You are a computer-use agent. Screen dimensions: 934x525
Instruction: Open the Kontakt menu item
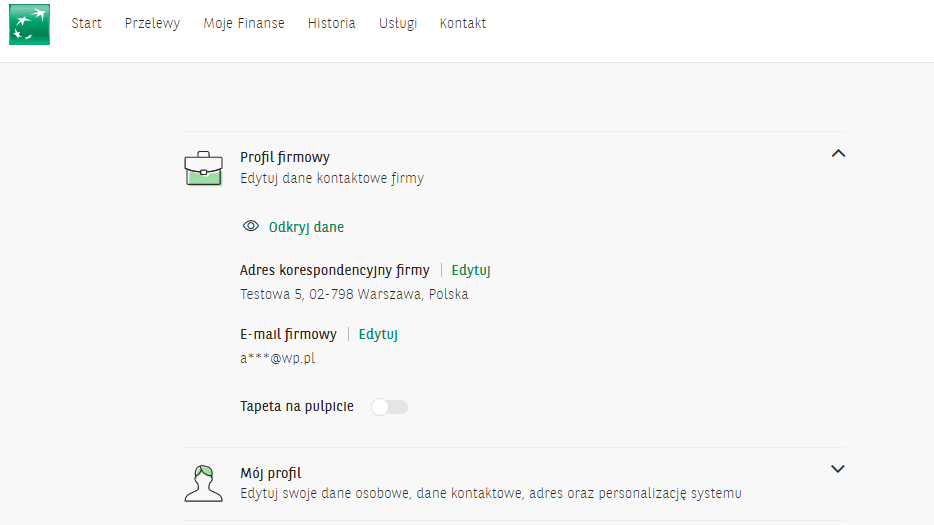(463, 23)
